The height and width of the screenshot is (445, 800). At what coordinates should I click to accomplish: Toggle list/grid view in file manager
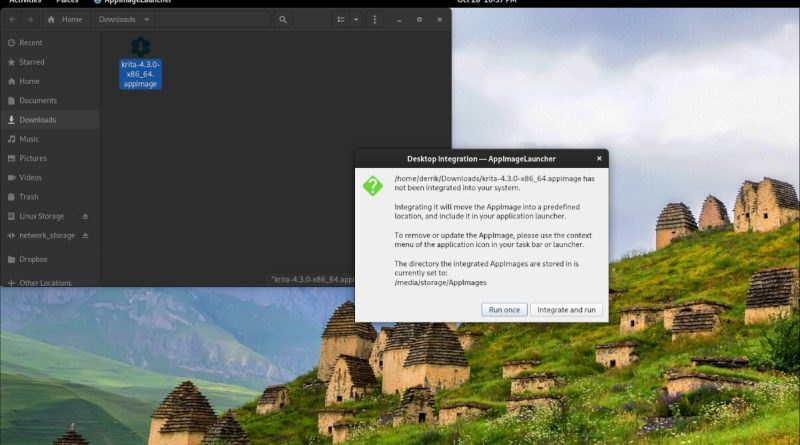coord(340,19)
